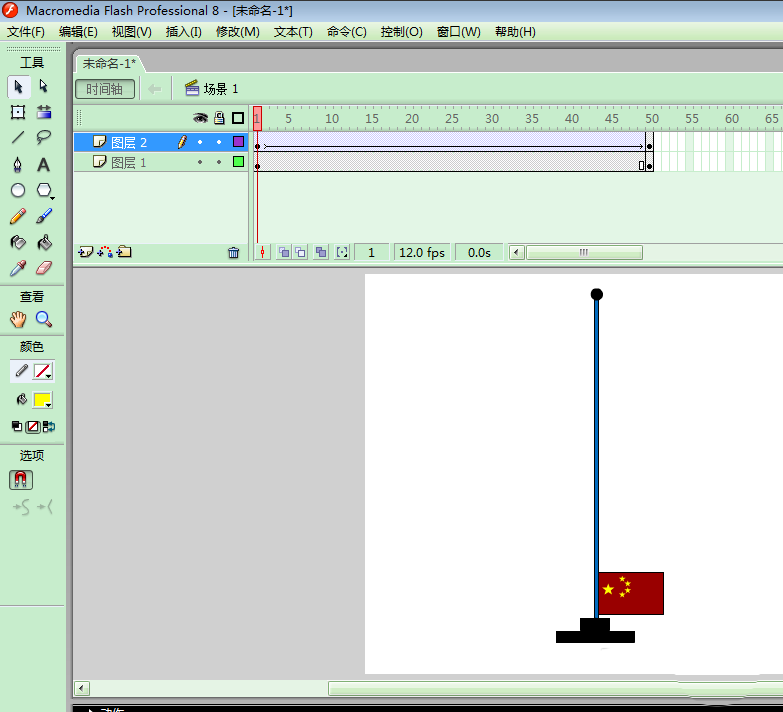Screen dimensions: 783x712
Task: Click the Center Frame button
Action: click(x=263, y=253)
